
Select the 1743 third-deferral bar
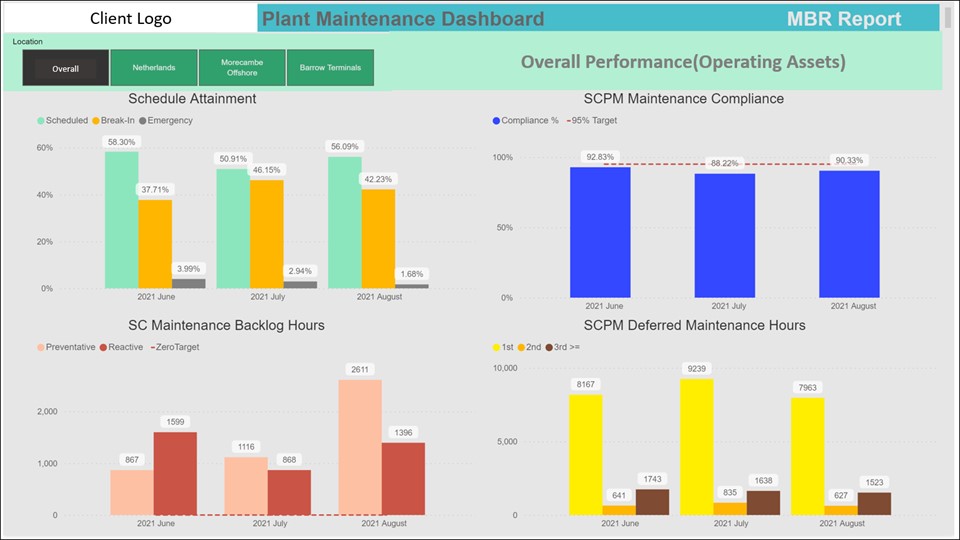[652, 502]
